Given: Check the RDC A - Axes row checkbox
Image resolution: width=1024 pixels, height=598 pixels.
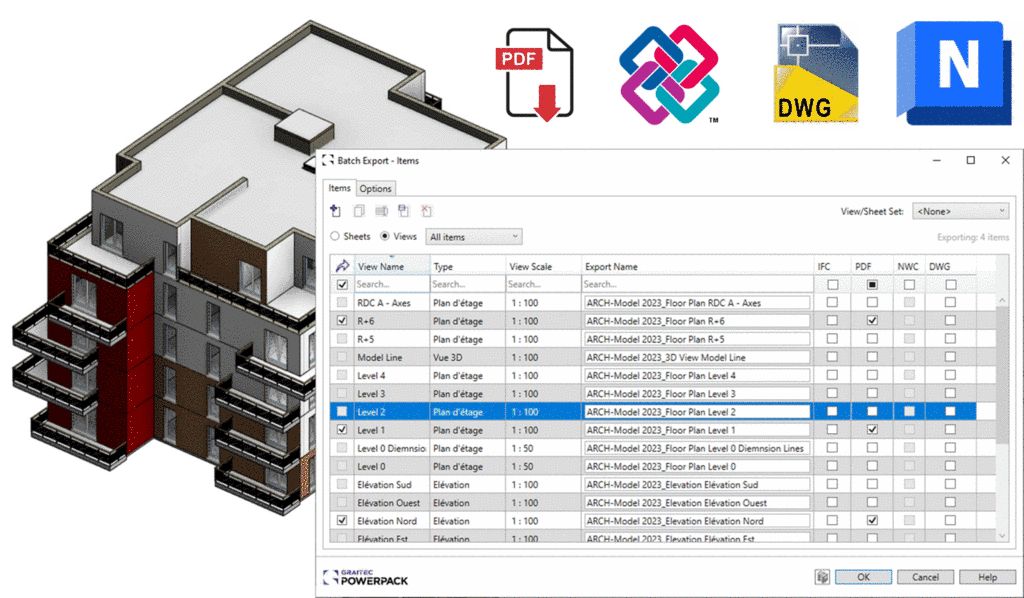Looking at the screenshot, I should 342,303.
